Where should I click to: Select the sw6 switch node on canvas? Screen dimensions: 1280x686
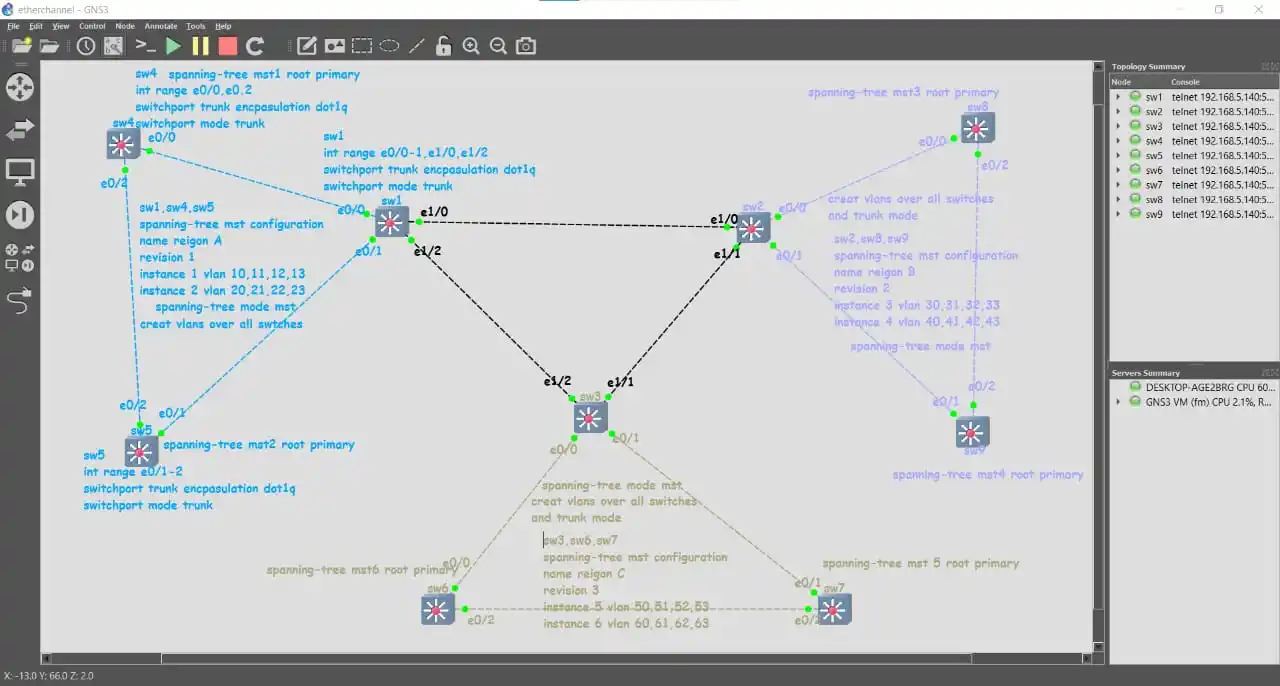tap(437, 610)
